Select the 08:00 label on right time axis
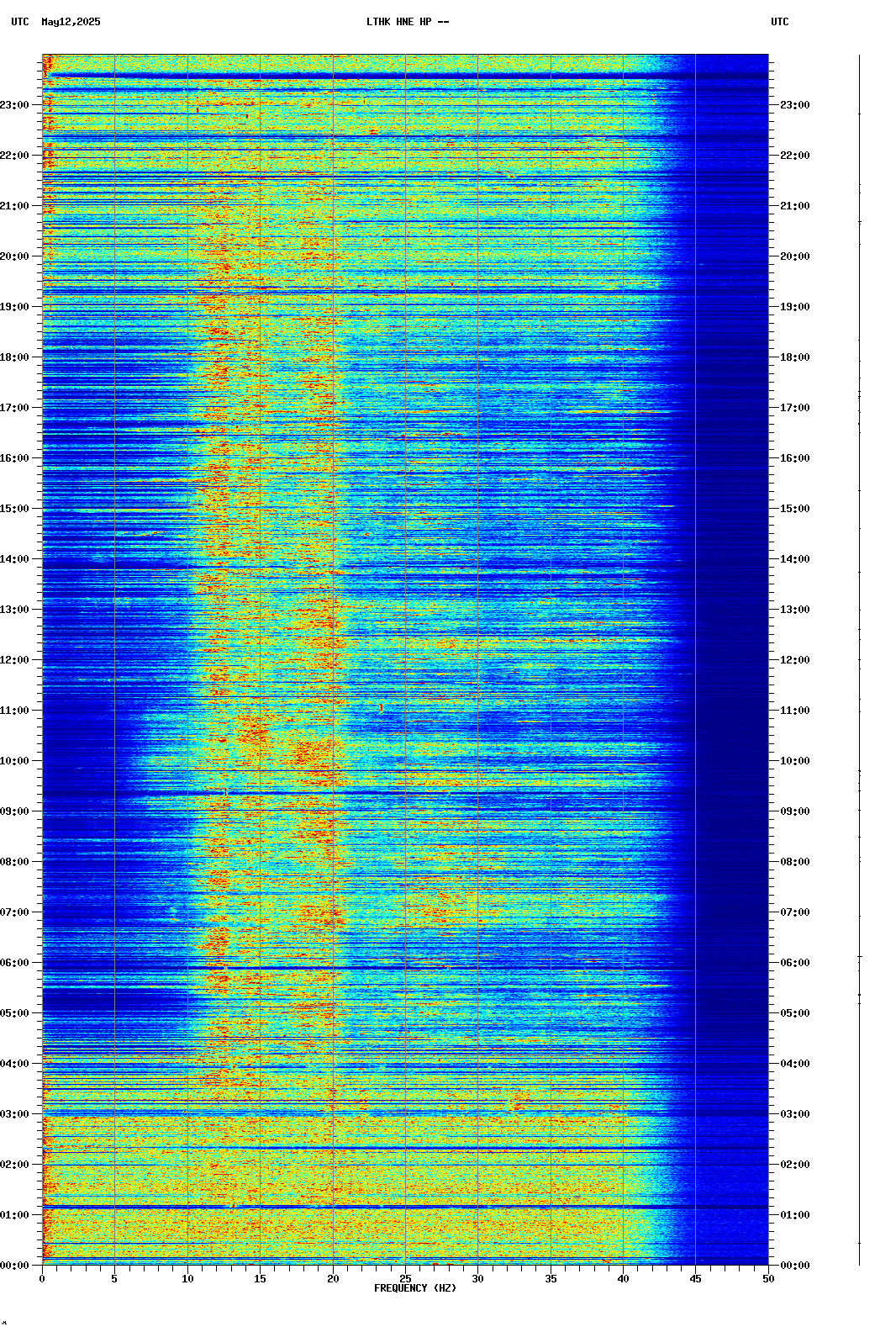This screenshot has width=896, height=1332. click(x=795, y=862)
